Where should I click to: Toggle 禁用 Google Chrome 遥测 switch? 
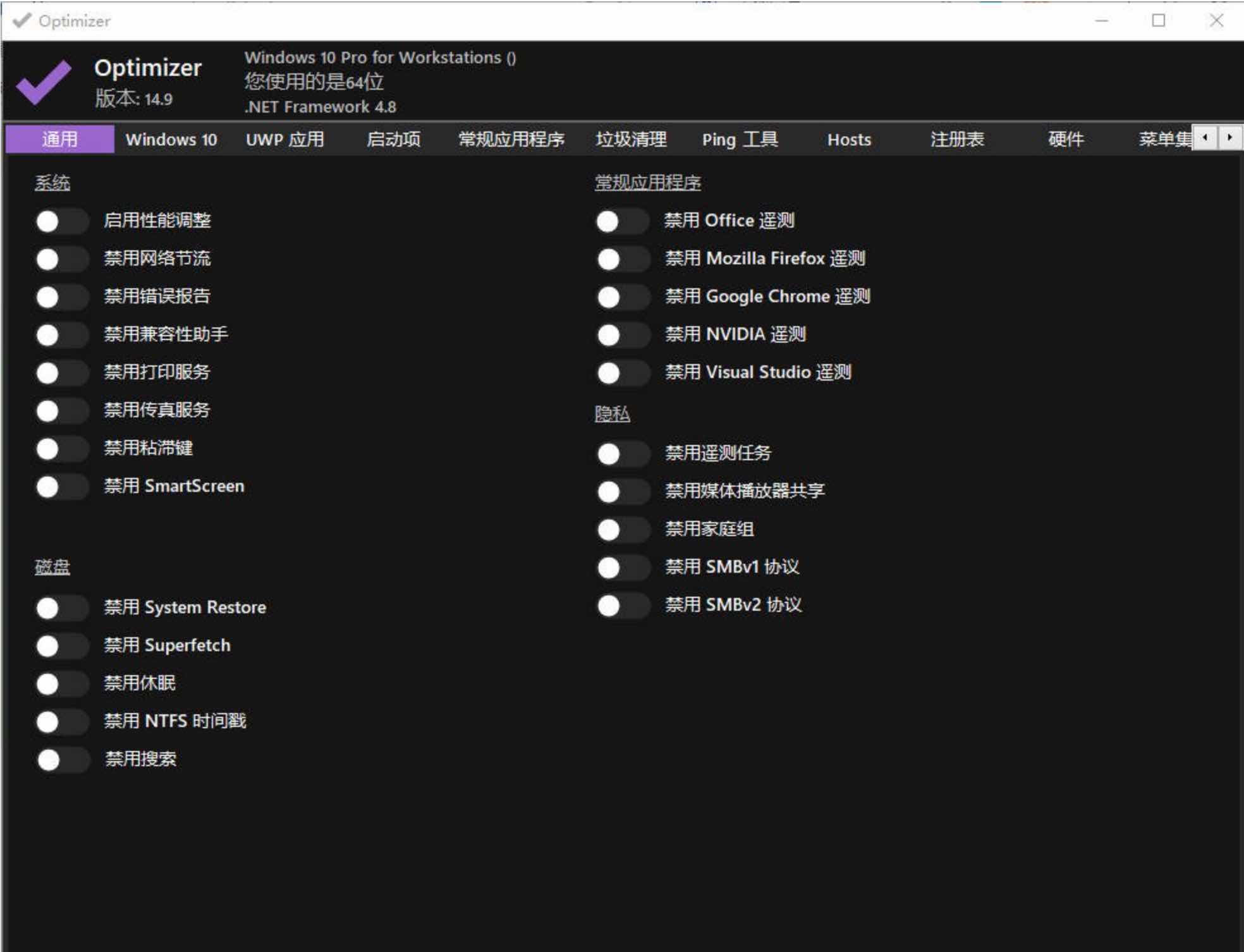click(x=623, y=297)
